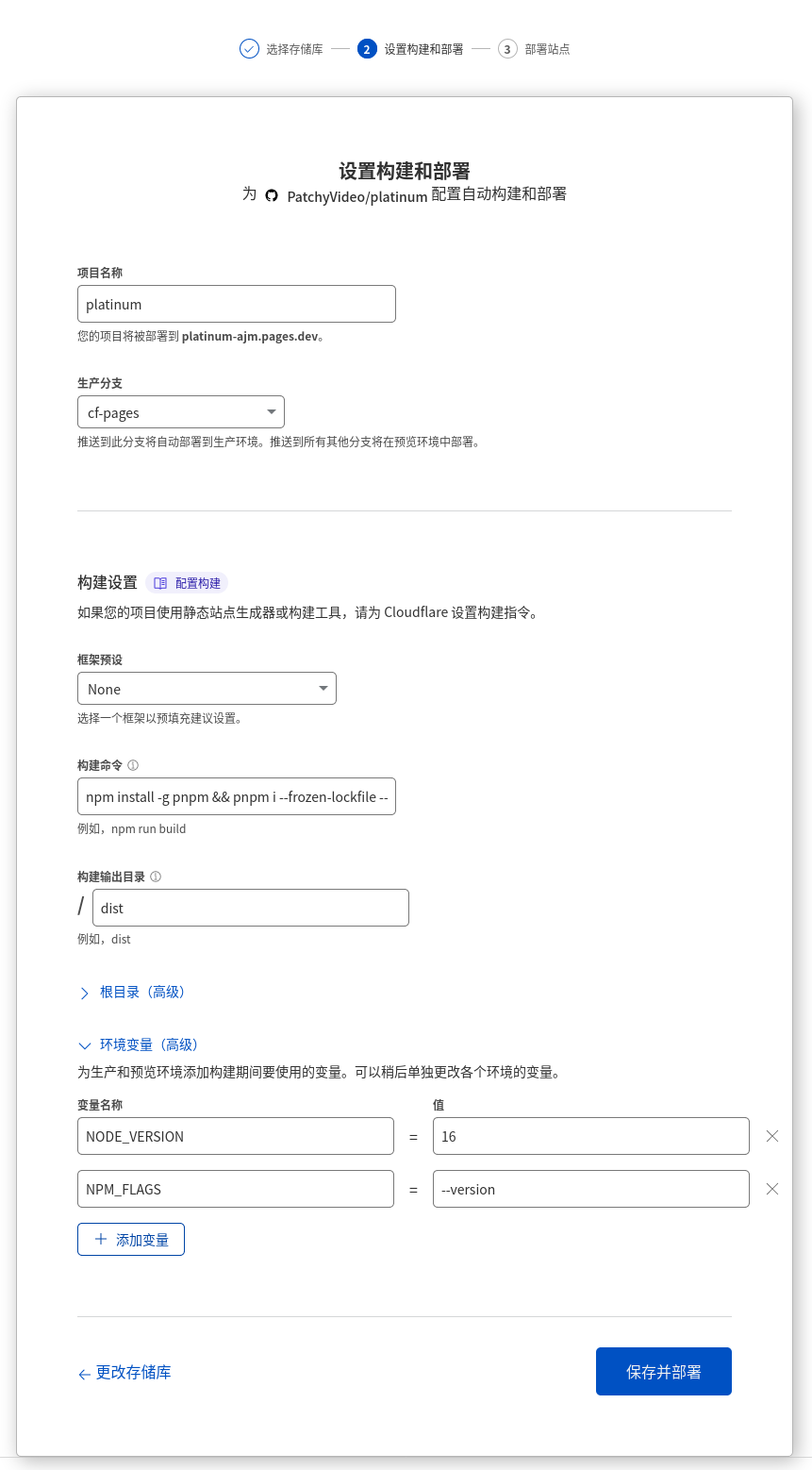Image resolution: width=812 pixels, height=1470 pixels.
Task: Delete the NPM_FLAGS variable row
Action: [772, 1189]
